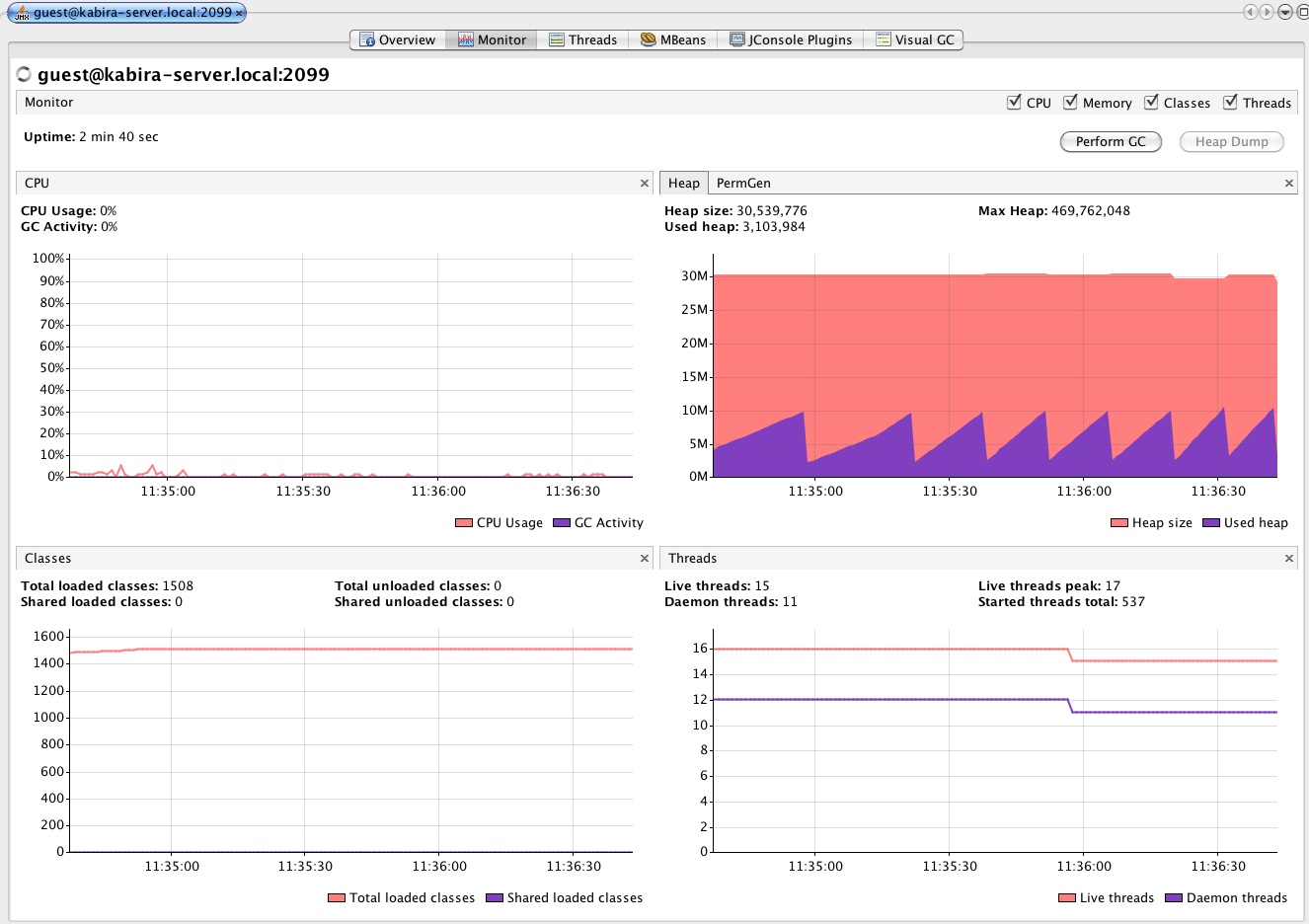Click the Heap Dump button
Viewport: 1309px width, 924px height.
pyautogui.click(x=1231, y=142)
